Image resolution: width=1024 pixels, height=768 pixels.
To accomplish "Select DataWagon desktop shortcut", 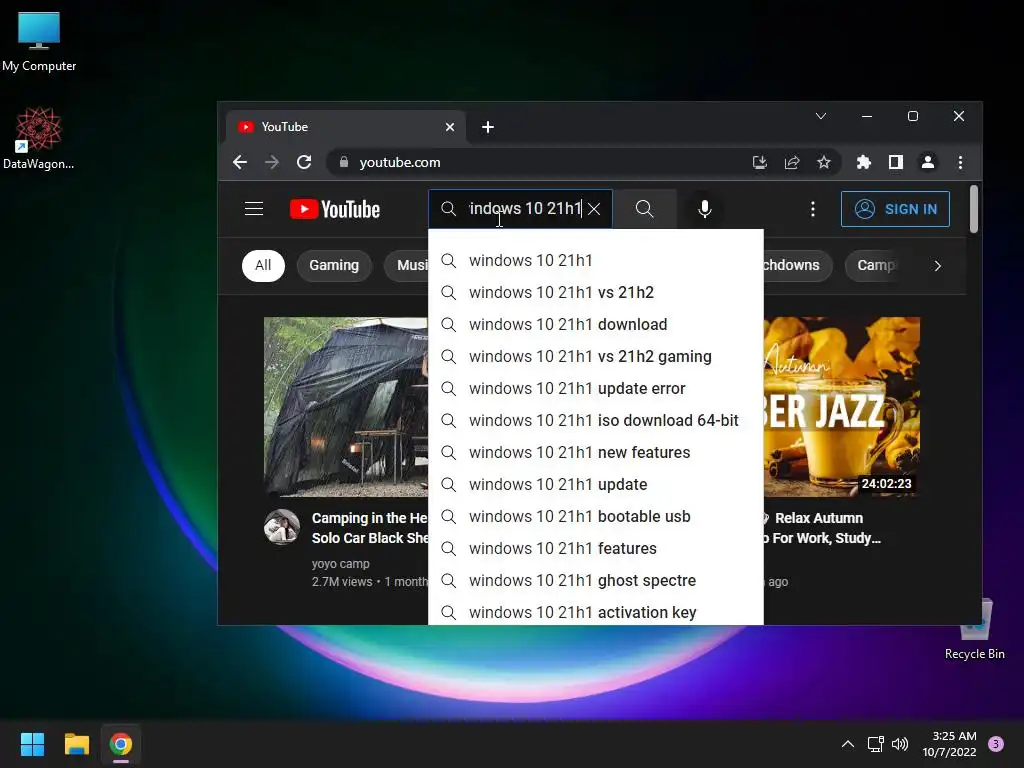I will tap(39, 138).
